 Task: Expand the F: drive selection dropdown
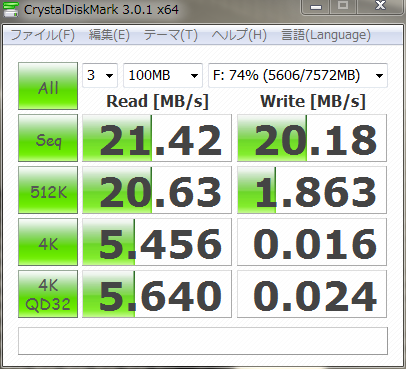298,76
